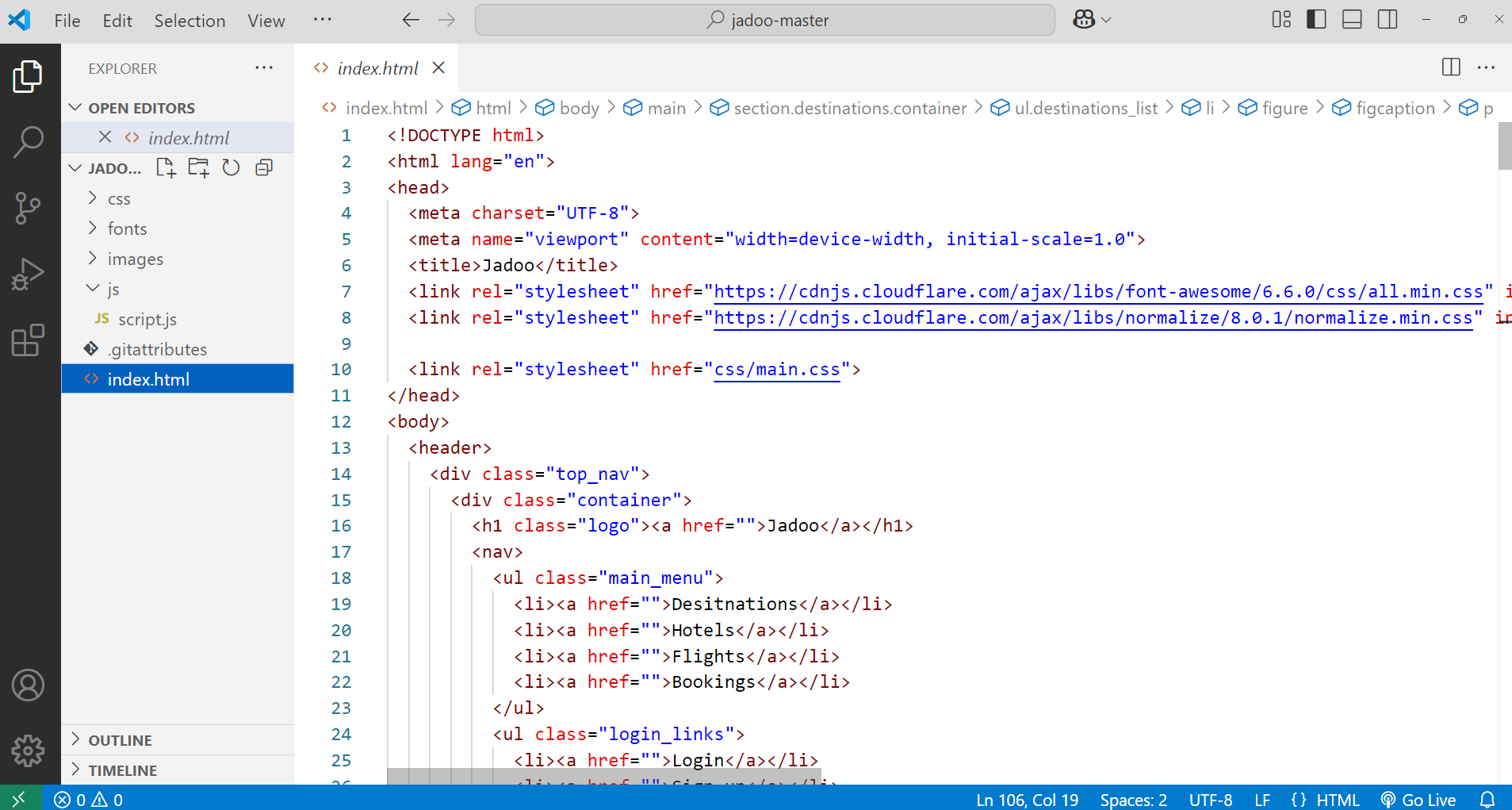This screenshot has height=810, width=1512.
Task: Open the Source Control icon in activity bar
Action: point(29,208)
